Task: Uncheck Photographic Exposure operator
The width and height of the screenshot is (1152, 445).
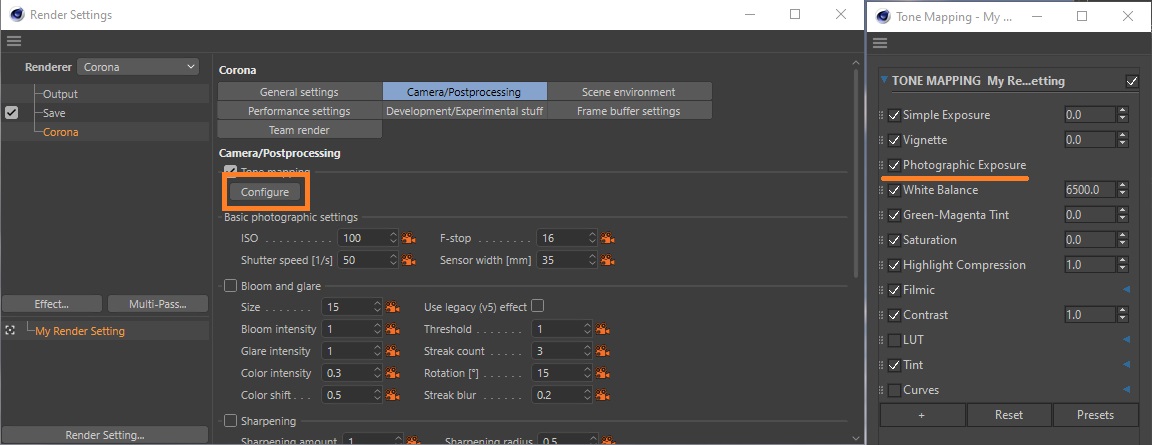Action: coord(894,165)
